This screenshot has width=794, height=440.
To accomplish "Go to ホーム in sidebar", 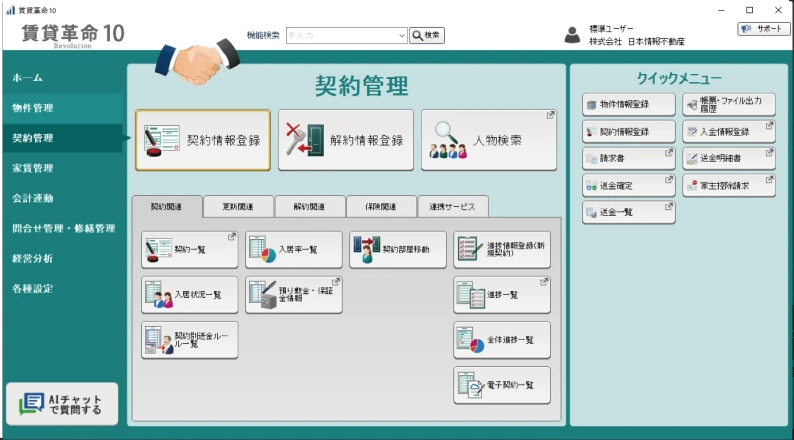I will (x=62, y=78).
